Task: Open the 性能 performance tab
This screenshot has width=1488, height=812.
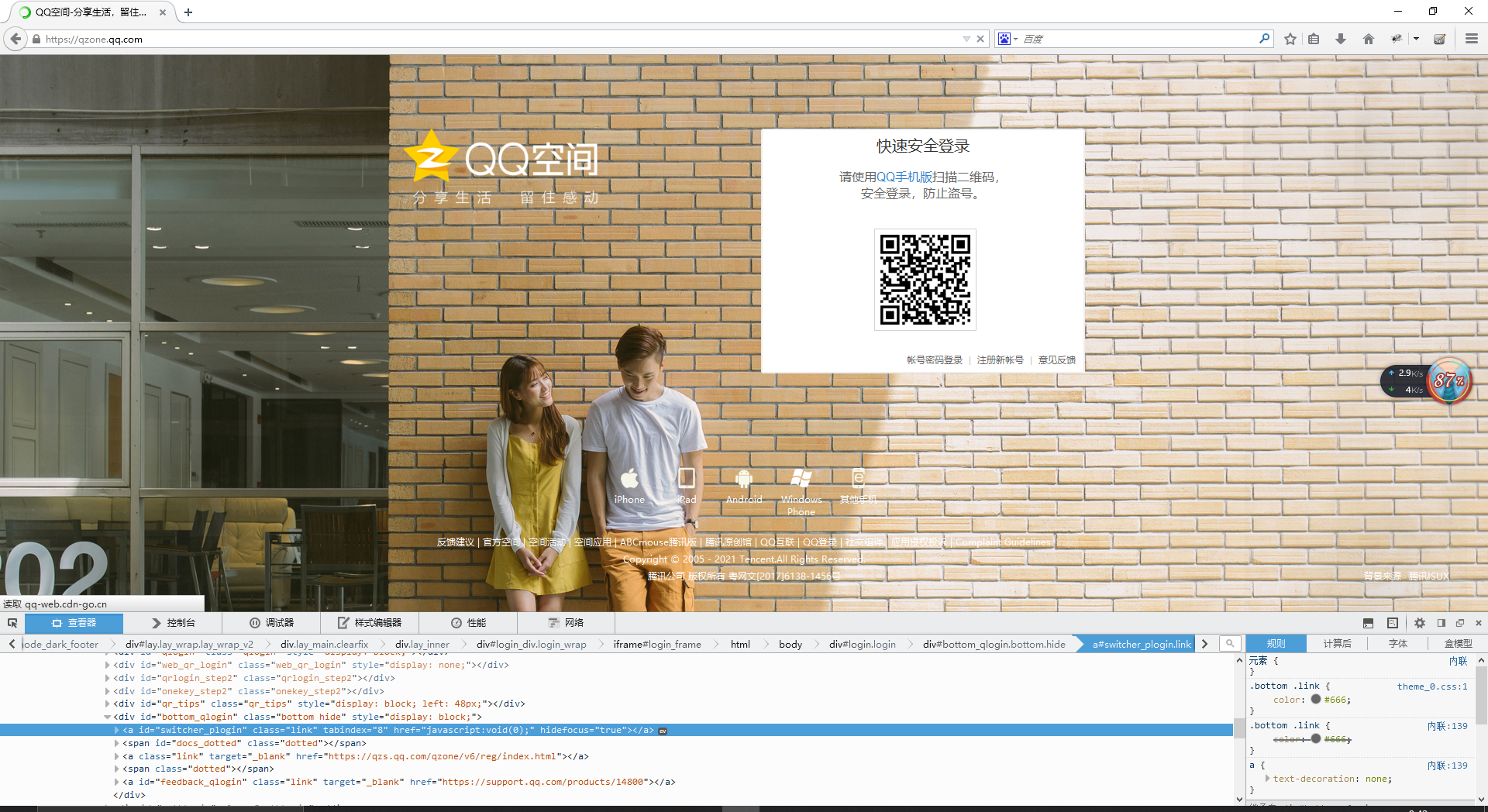Action: point(468,623)
